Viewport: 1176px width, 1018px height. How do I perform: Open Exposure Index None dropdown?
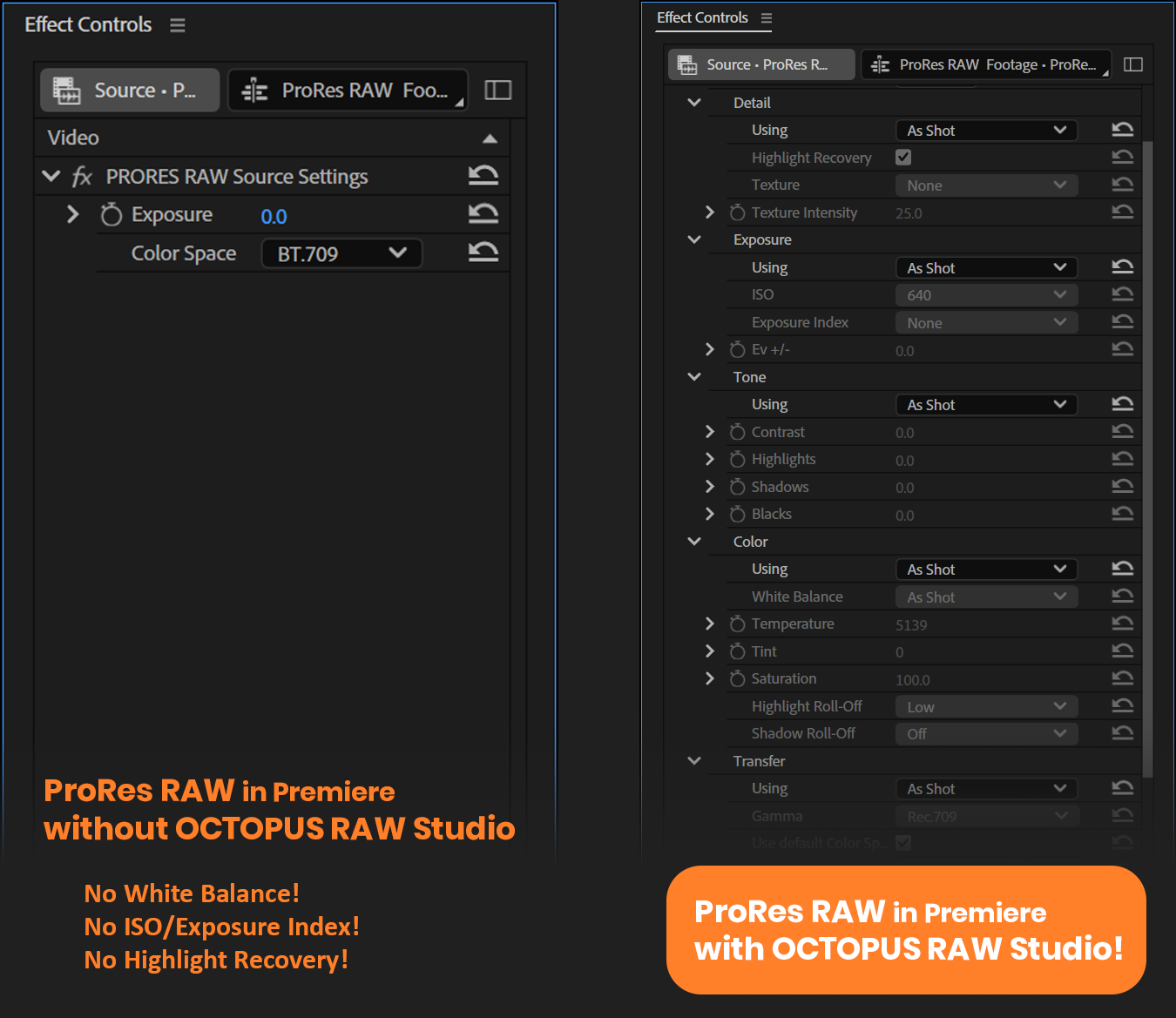[x=986, y=323]
